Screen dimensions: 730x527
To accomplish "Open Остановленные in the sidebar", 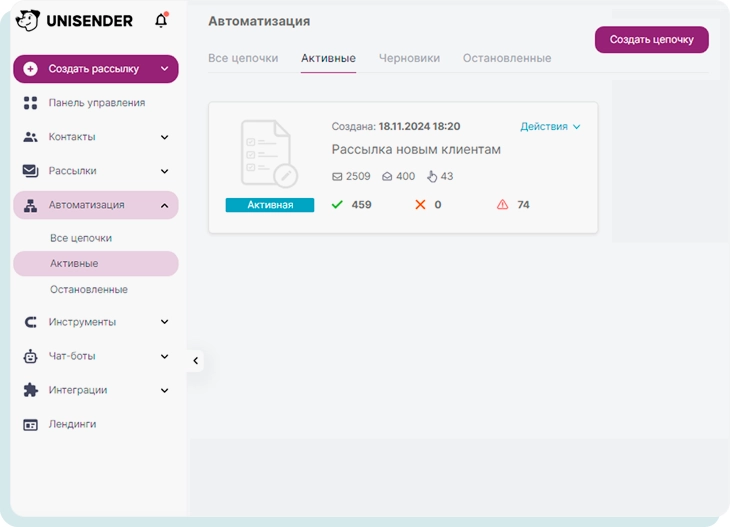I will coord(89,290).
